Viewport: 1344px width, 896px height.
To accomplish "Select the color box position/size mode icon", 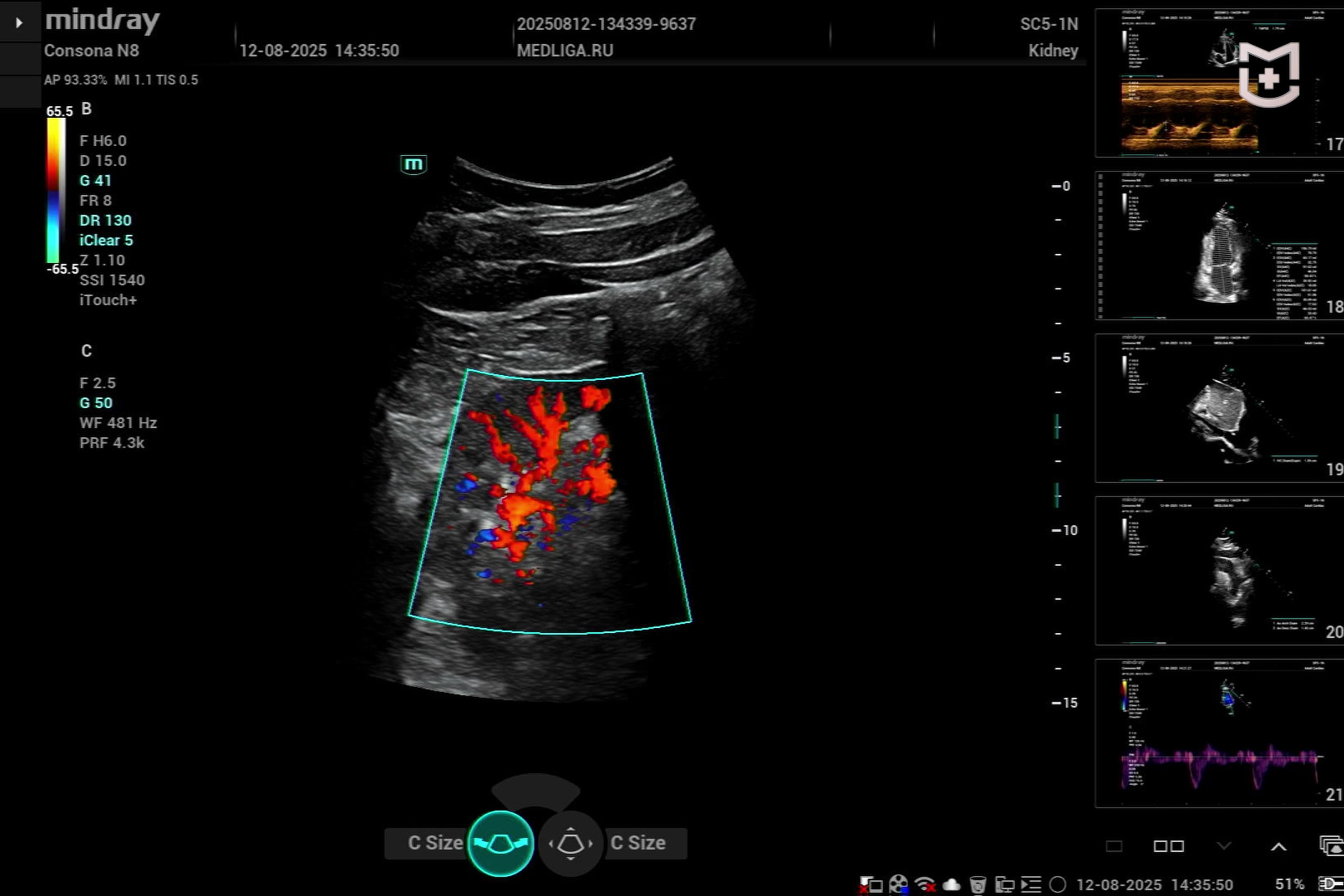I will pyautogui.click(x=570, y=843).
